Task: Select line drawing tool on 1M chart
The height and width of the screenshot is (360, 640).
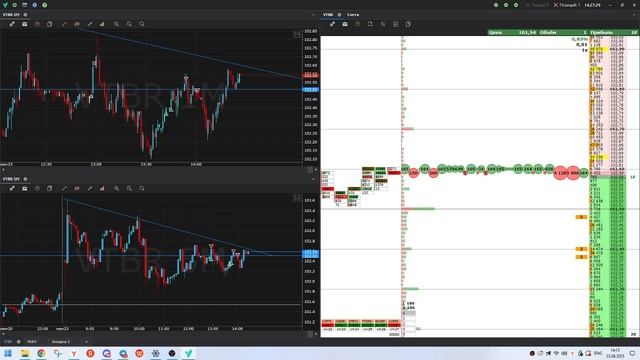Action: (64, 24)
